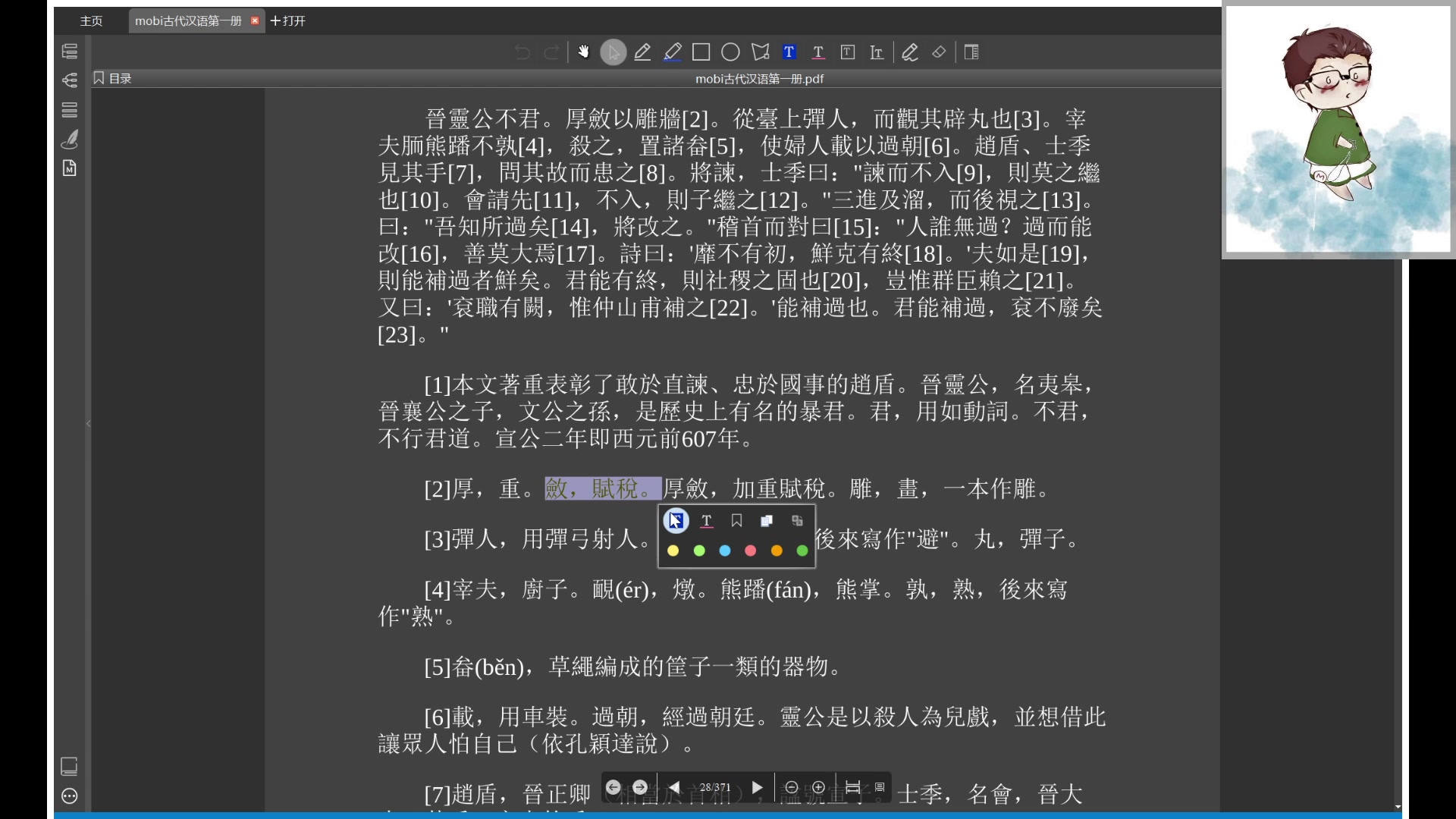Select the typewriter text tool
Image resolution: width=1456 pixels, height=819 pixels.
click(877, 52)
